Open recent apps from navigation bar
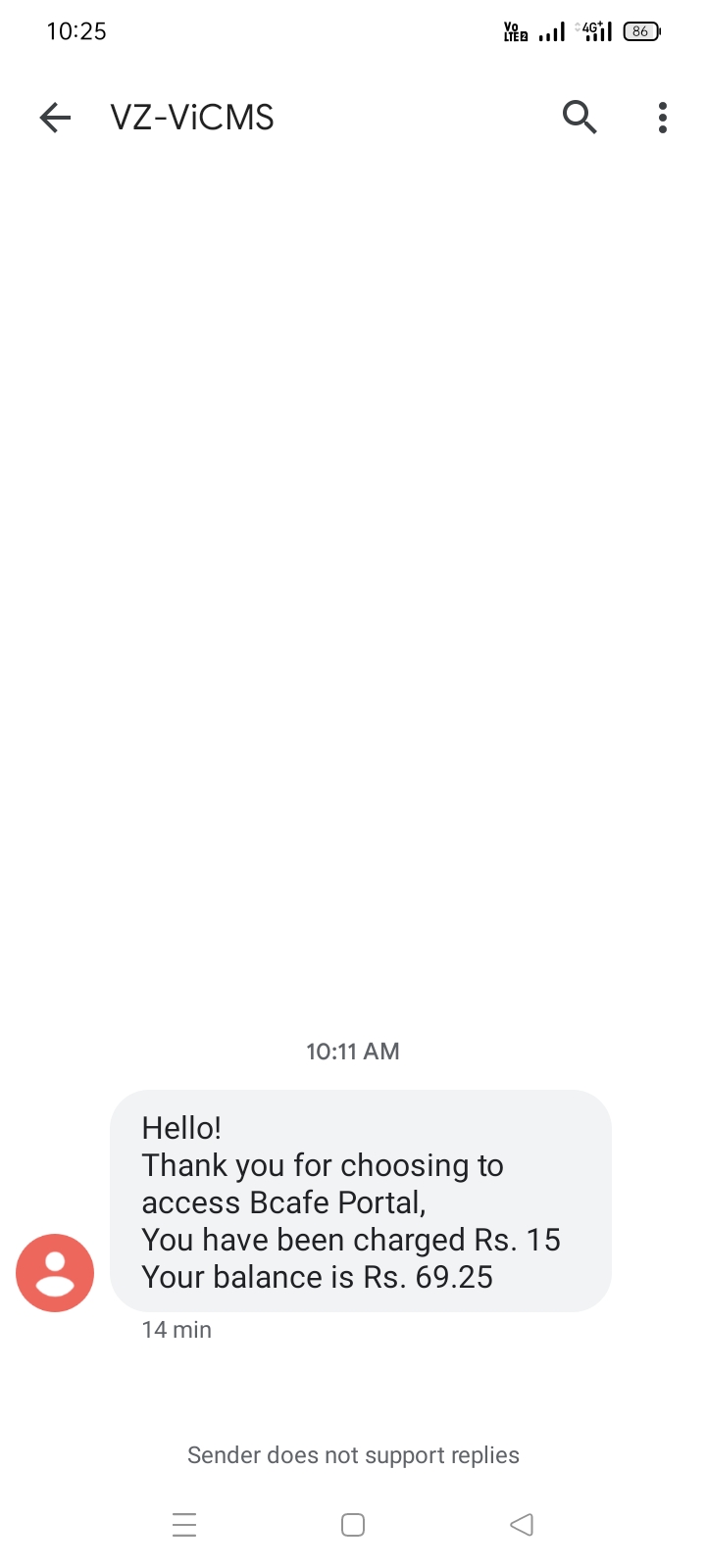Image resolution: width=706 pixels, height=1568 pixels. pos(184,1525)
